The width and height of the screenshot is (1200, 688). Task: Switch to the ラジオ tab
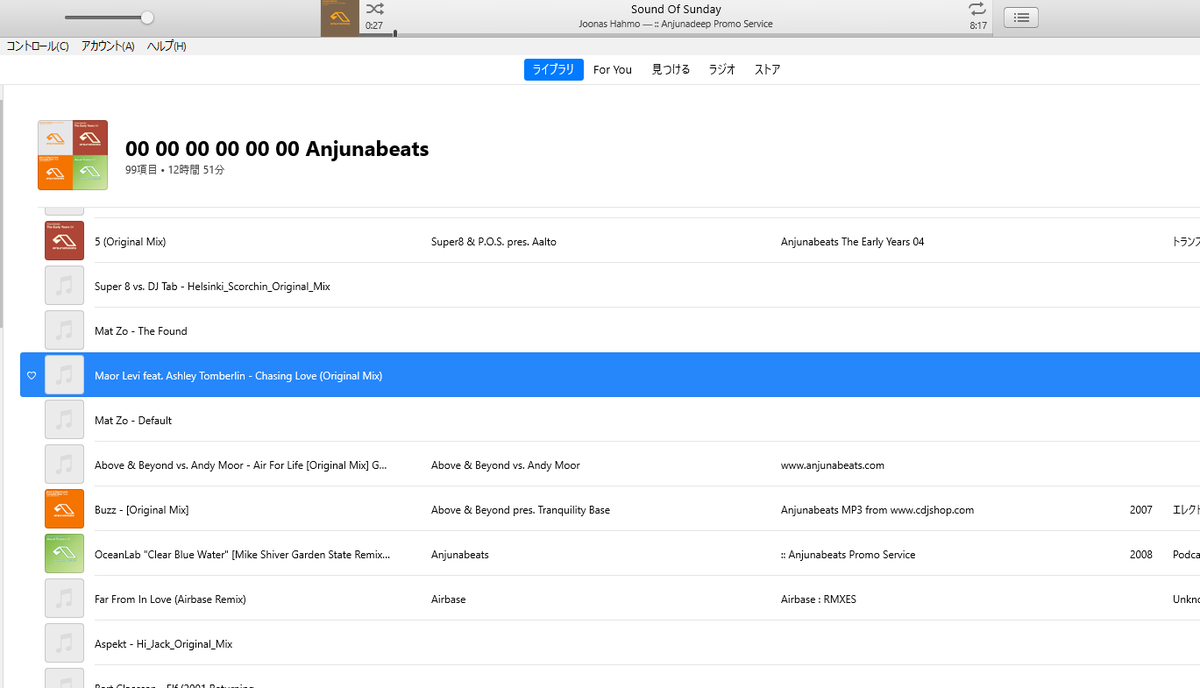(x=722, y=69)
